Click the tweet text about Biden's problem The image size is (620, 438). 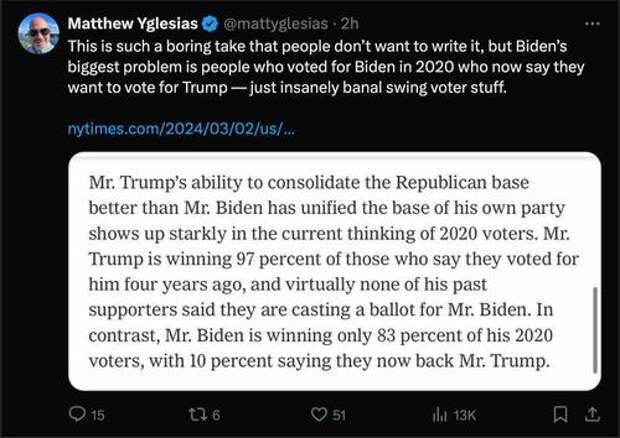(x=326, y=67)
